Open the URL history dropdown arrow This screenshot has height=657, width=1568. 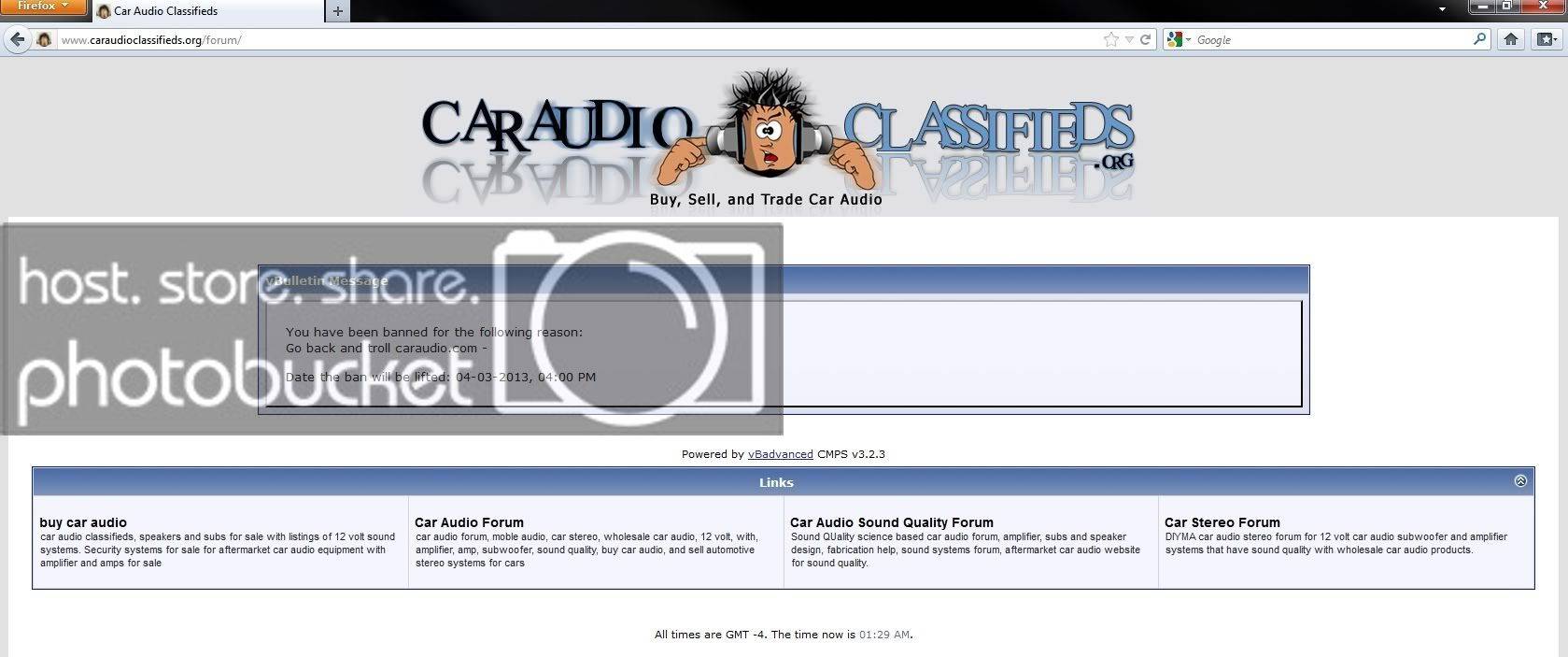point(1129,39)
